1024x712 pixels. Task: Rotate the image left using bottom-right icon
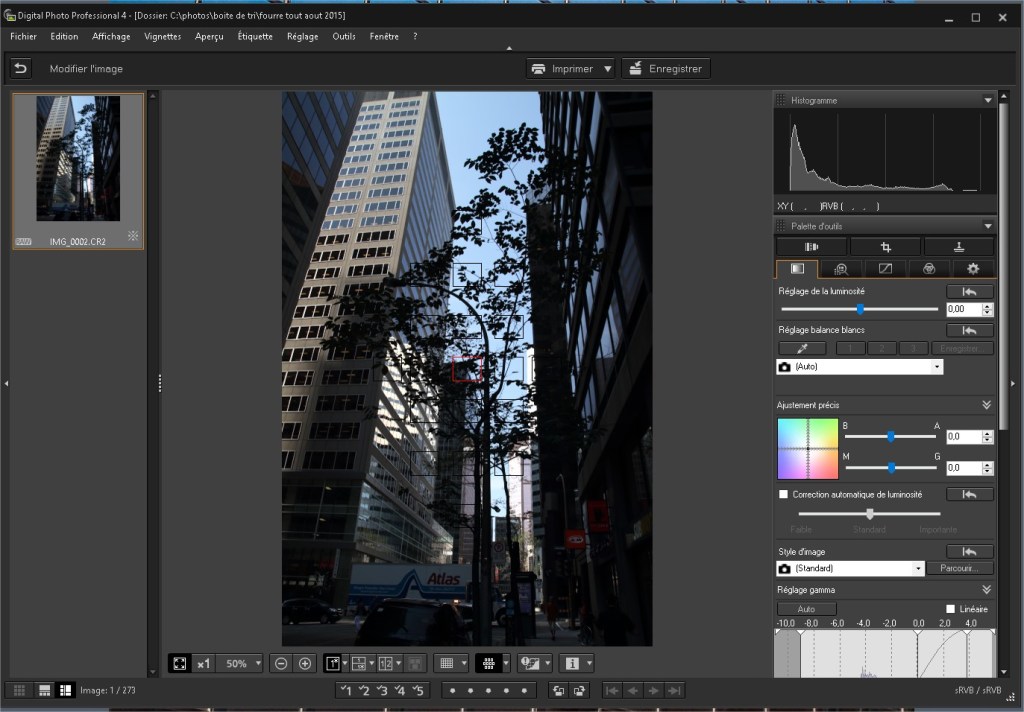[557, 689]
